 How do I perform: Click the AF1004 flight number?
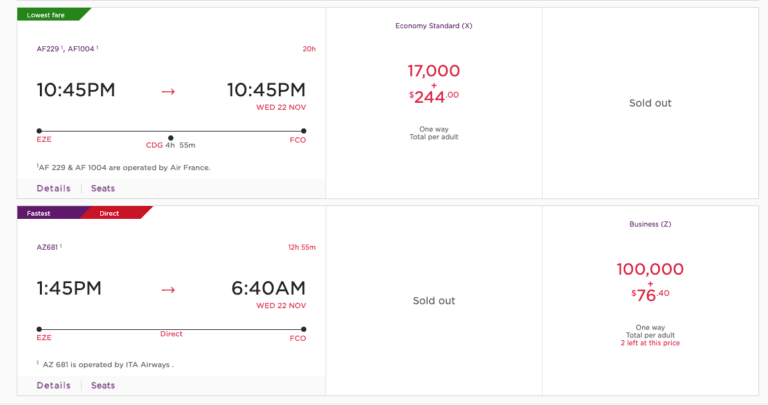point(81,48)
